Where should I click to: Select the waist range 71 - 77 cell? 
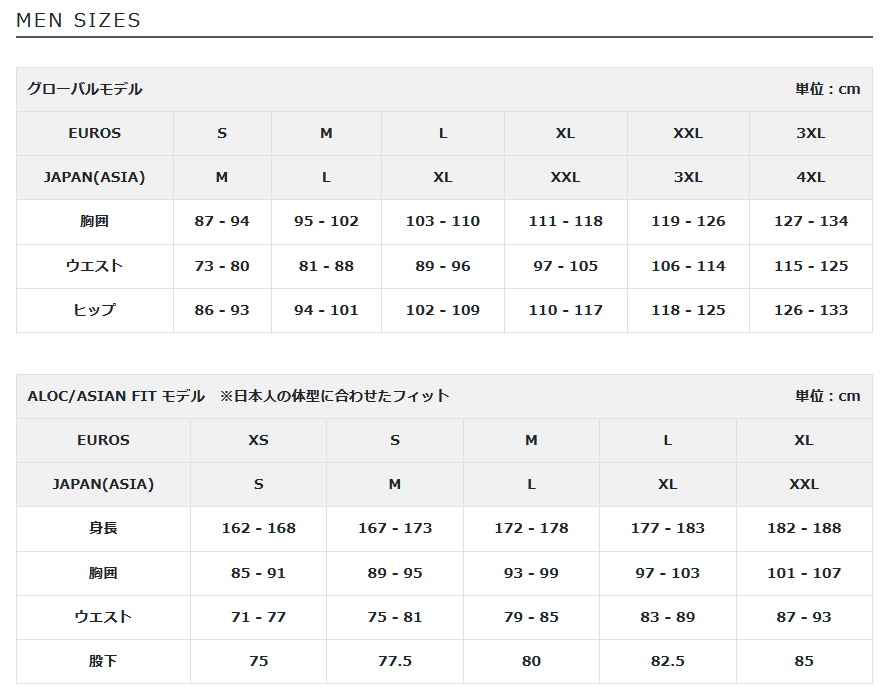258,617
